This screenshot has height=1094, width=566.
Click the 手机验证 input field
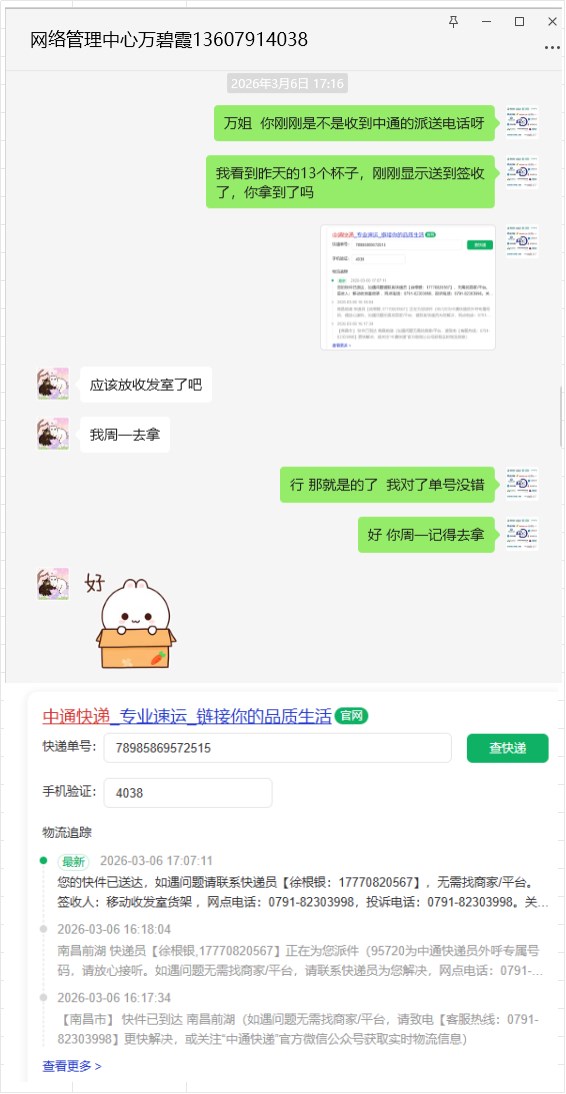pos(188,793)
